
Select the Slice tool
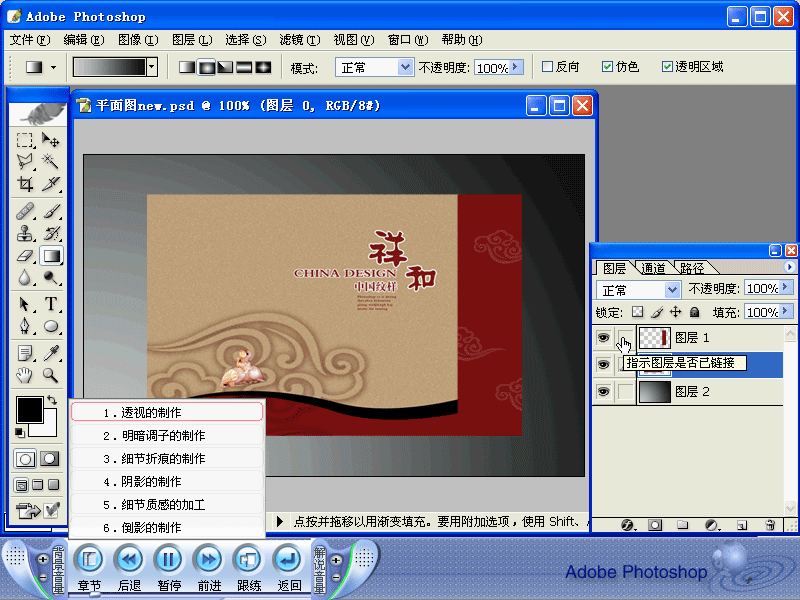pos(51,184)
